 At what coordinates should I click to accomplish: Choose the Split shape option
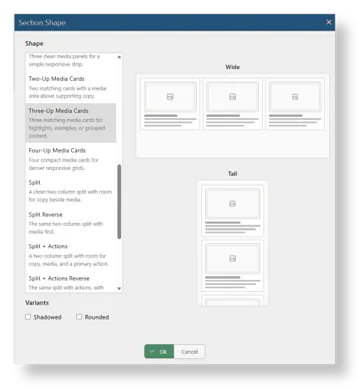[x=71, y=191]
